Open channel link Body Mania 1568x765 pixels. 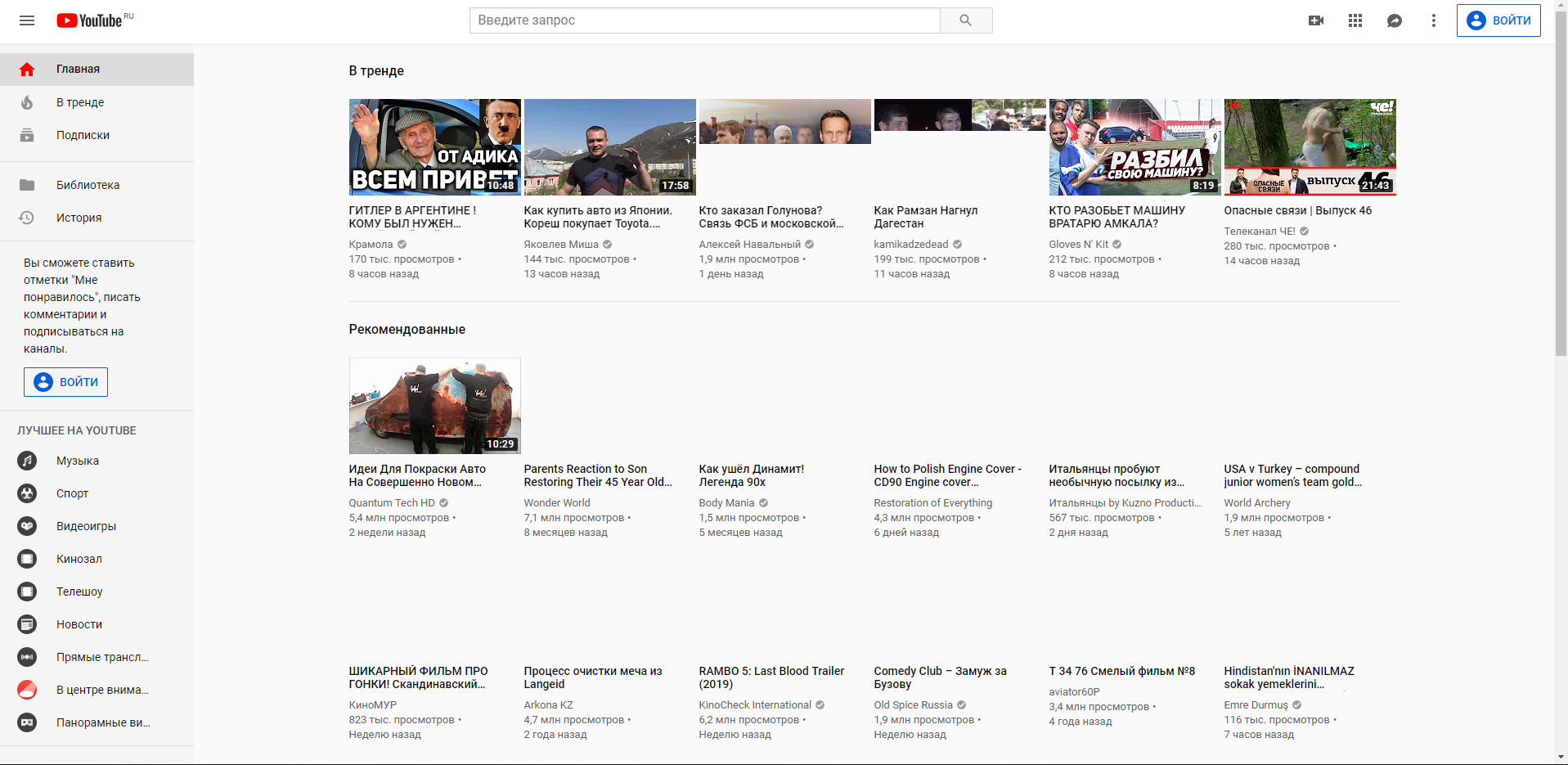[x=726, y=503]
